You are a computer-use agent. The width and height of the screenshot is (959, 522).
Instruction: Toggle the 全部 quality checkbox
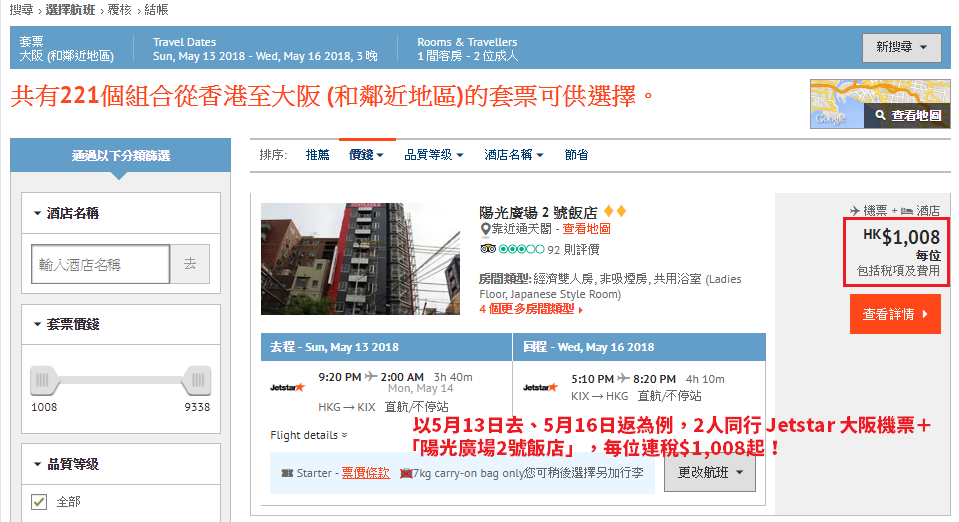[39, 502]
